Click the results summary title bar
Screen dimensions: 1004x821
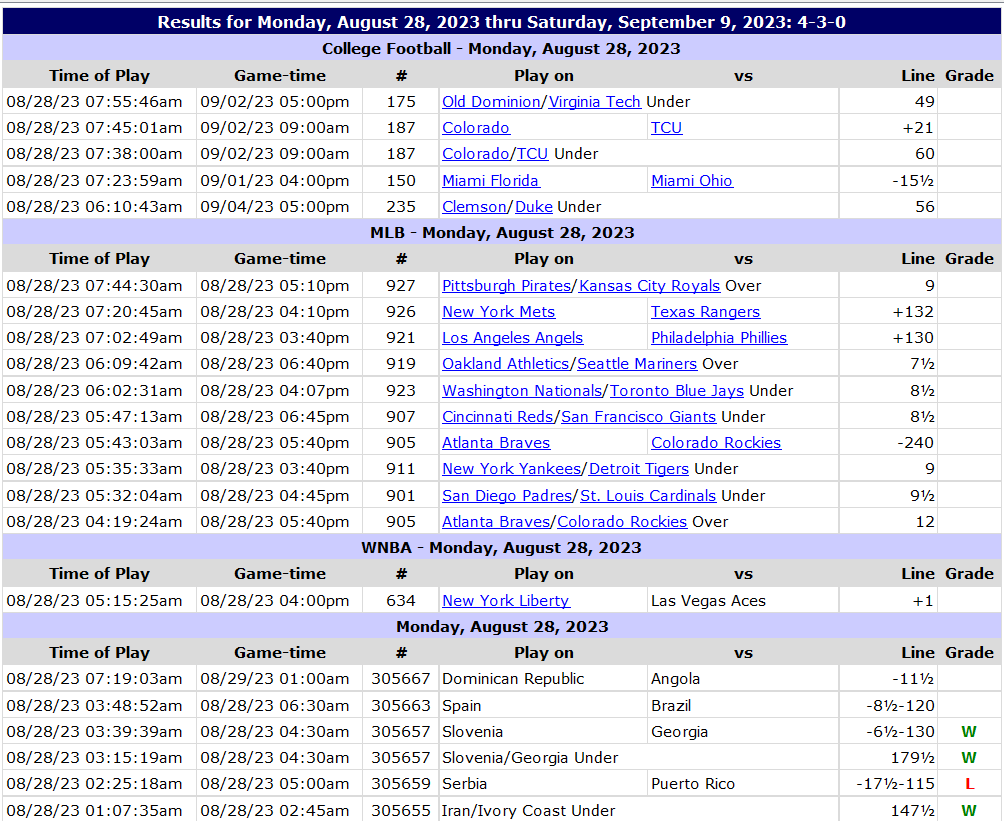501,22
